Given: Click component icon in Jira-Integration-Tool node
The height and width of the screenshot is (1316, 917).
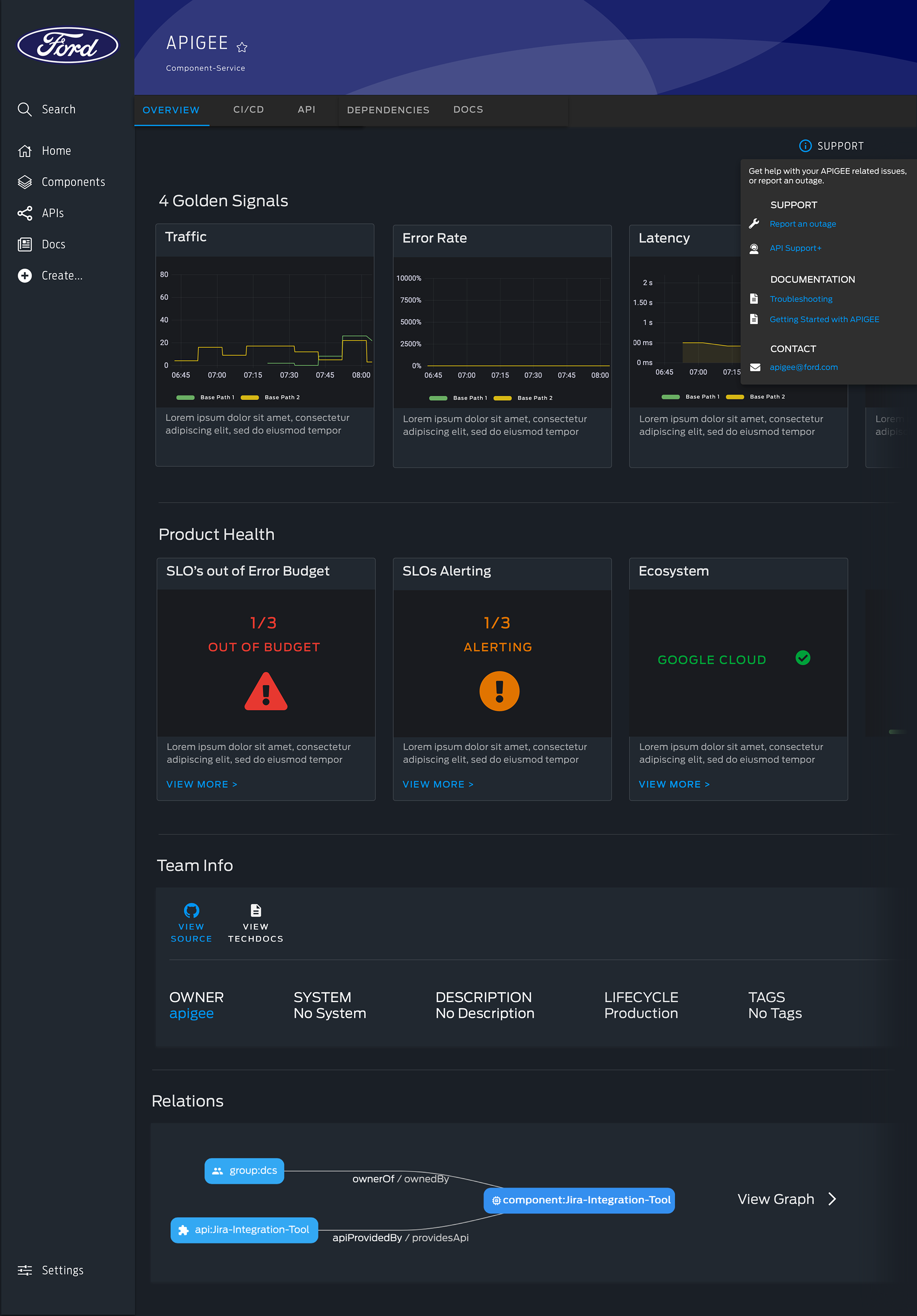Looking at the screenshot, I should pos(496,1200).
